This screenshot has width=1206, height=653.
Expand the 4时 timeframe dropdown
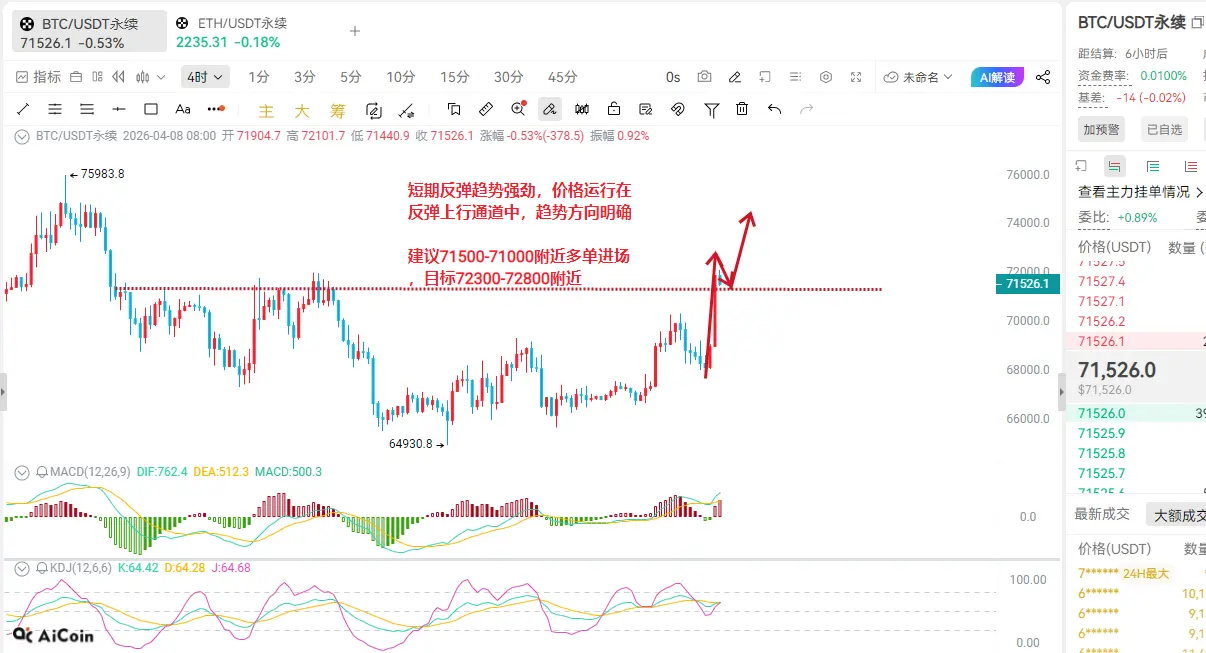[205, 77]
